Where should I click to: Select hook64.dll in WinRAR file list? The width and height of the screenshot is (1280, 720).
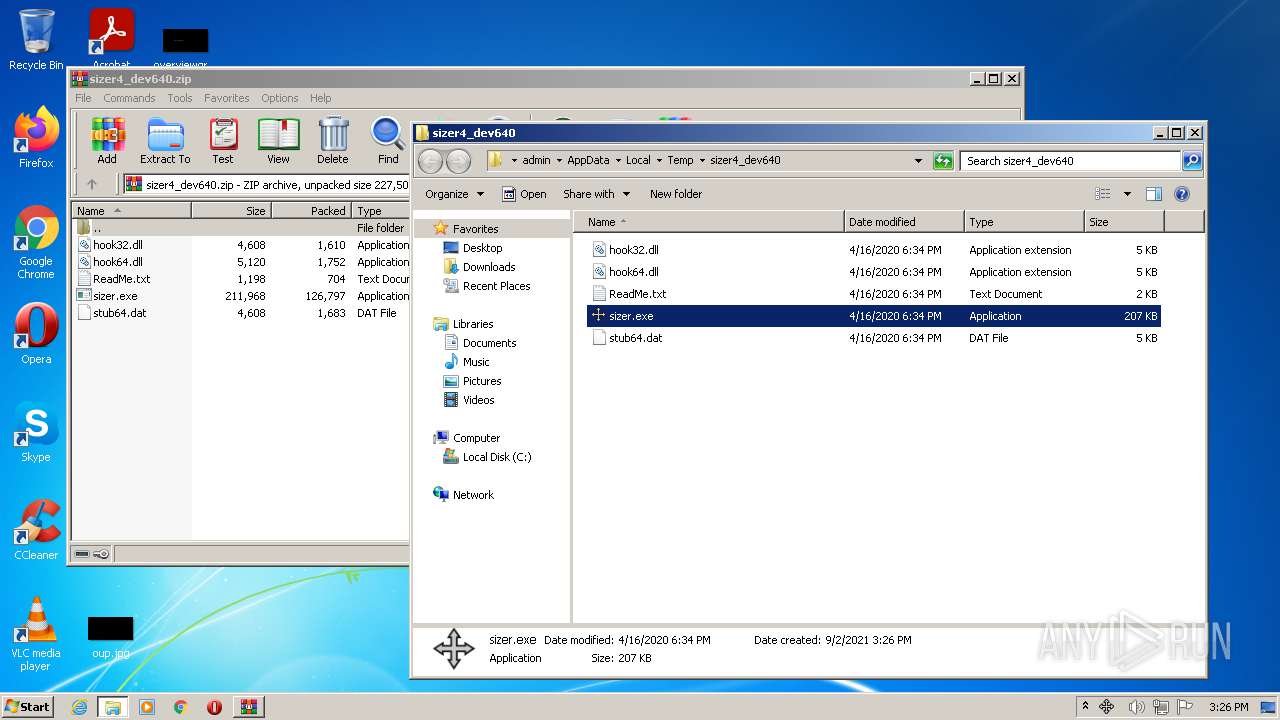[x=117, y=262]
